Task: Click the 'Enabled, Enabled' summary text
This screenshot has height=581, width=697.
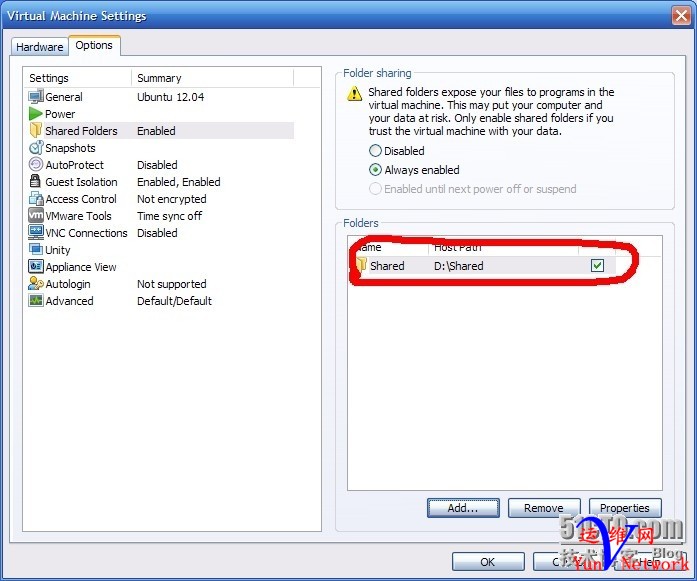Action: 179,182
